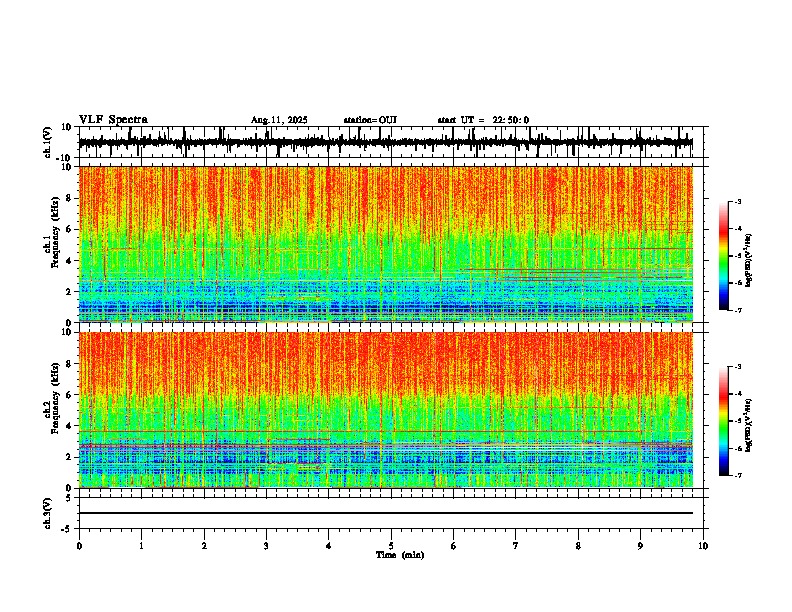Viewport: 792px width, 612px height.
Task: Click the time axis tick label "9"
Action: [x=640, y=546]
